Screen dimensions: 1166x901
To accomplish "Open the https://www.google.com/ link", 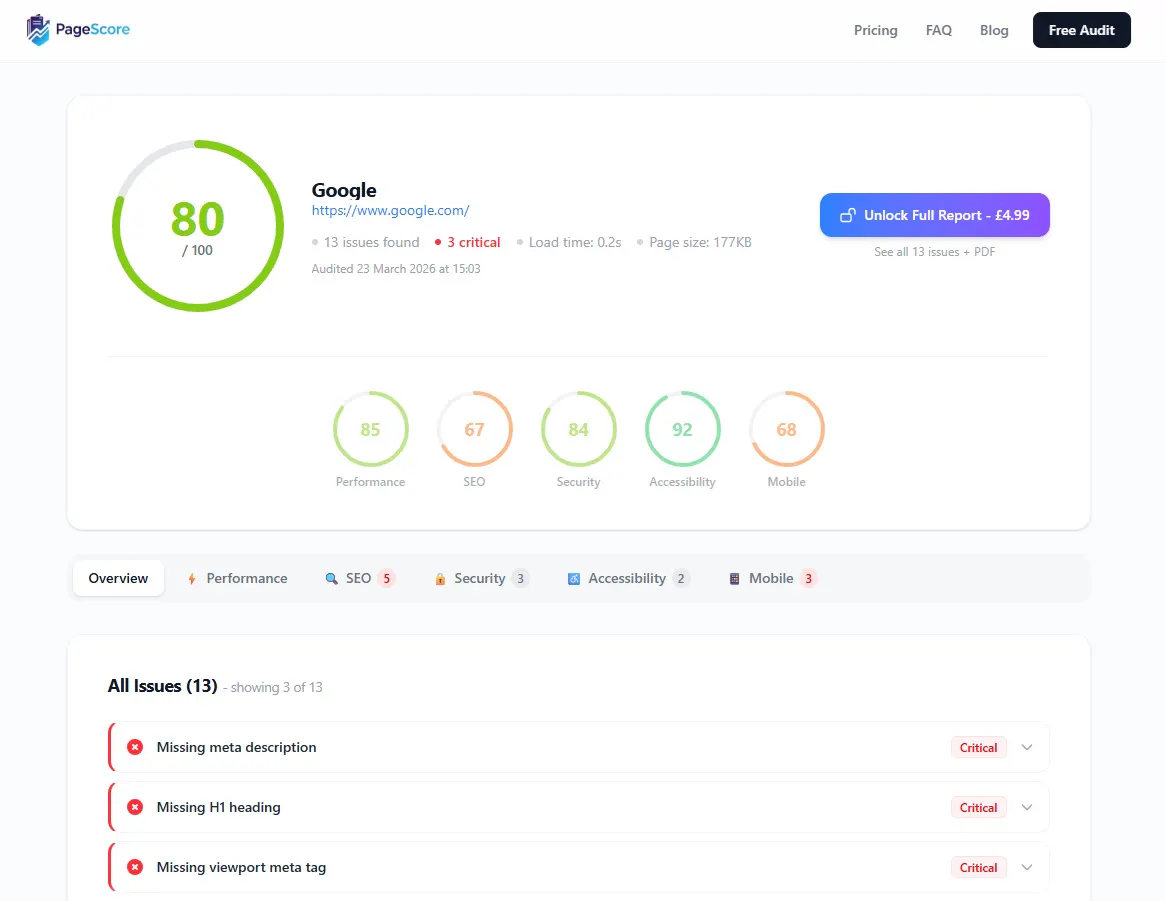I will [390, 210].
